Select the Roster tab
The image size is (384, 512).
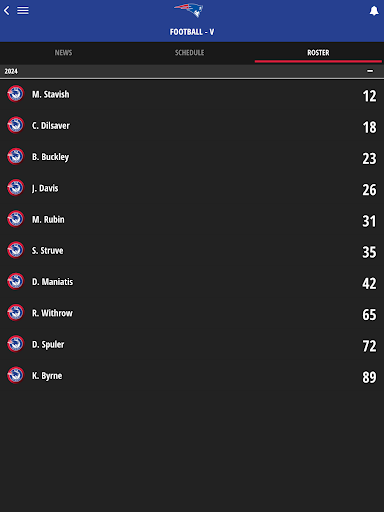tap(318, 53)
